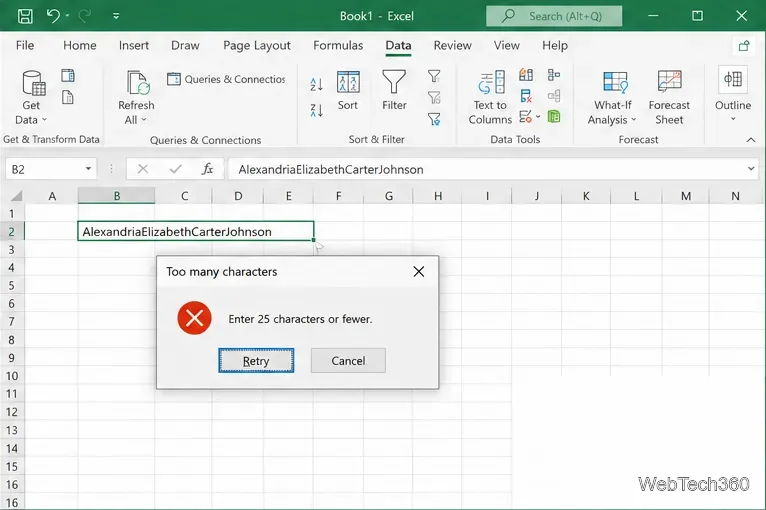Screen dimensions: 766x510
Task: Open the Undo history dropdown arrow
Action: click(67, 16)
